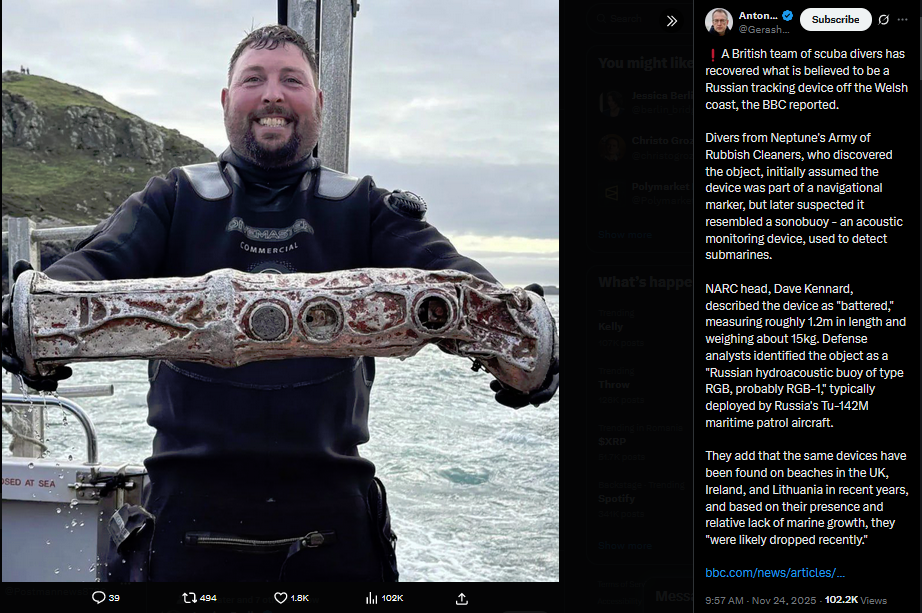
Task: Click the Anton display name
Action: [758, 15]
